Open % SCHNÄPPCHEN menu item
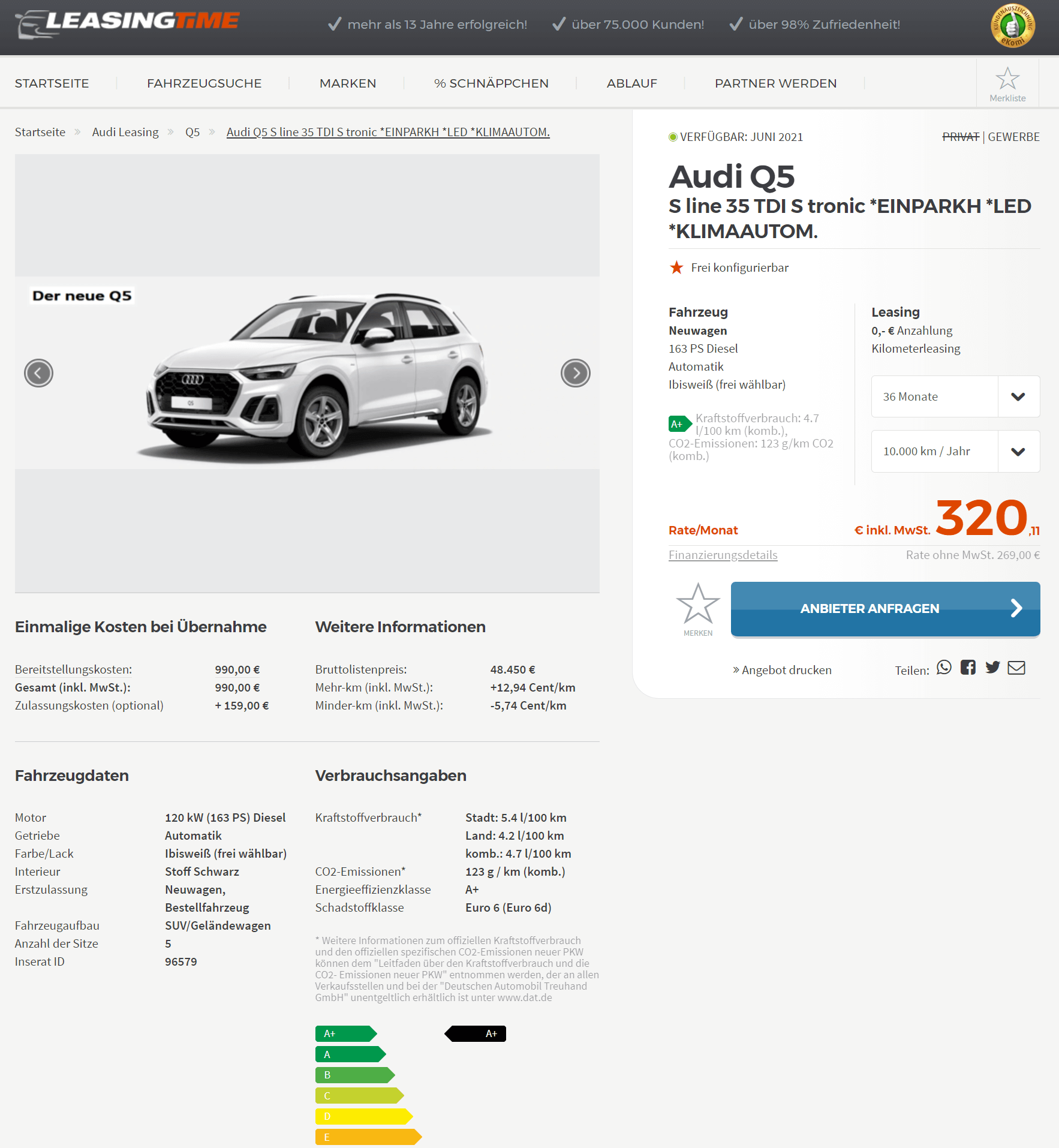 point(491,83)
